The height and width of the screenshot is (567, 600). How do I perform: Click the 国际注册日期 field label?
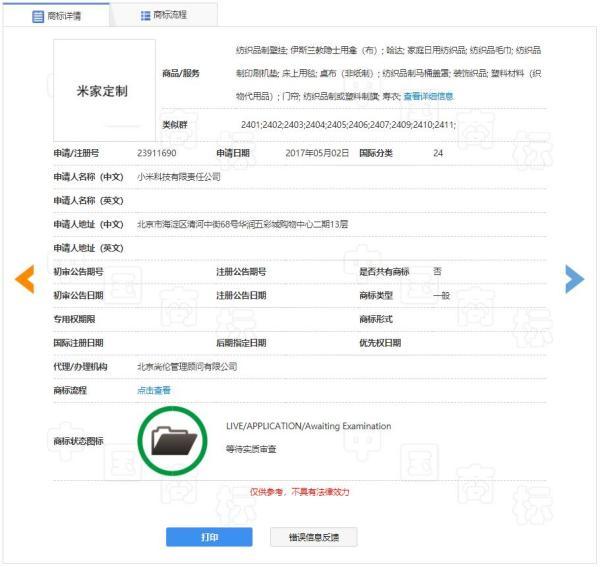(78, 343)
